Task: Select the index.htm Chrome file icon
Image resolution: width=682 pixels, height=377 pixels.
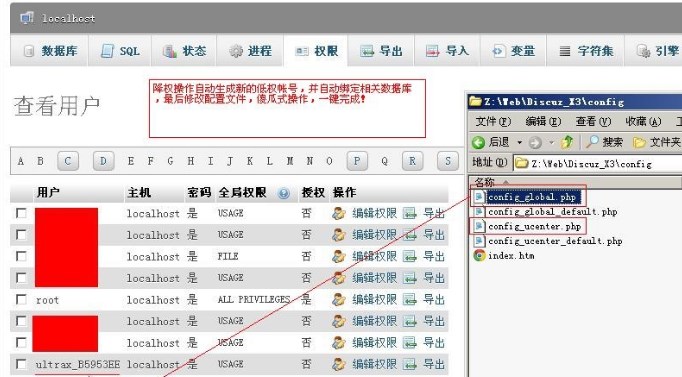Action: click(x=479, y=255)
